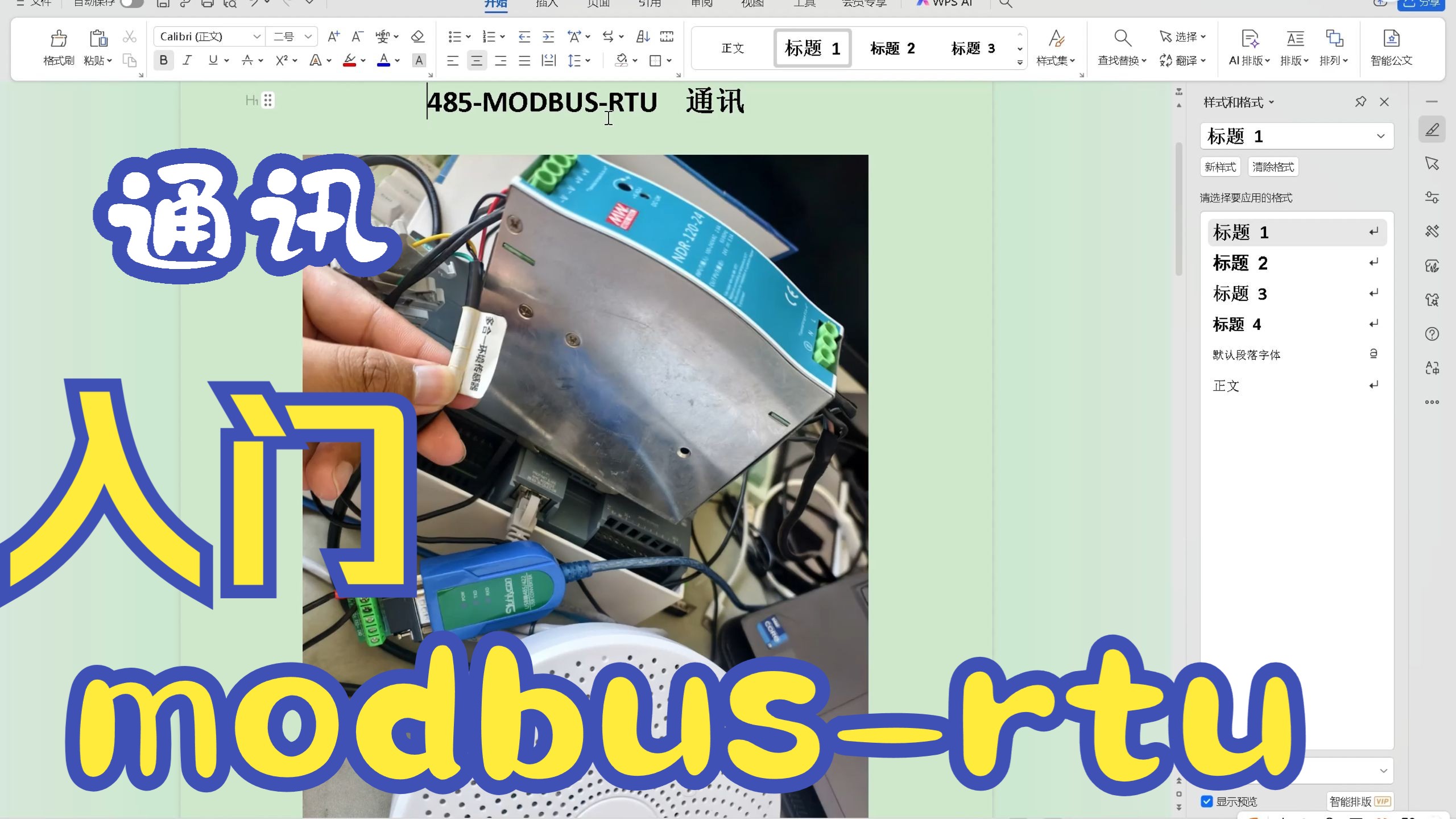Expand the styles gallery list
The image size is (1456, 819).
pos(1020,62)
